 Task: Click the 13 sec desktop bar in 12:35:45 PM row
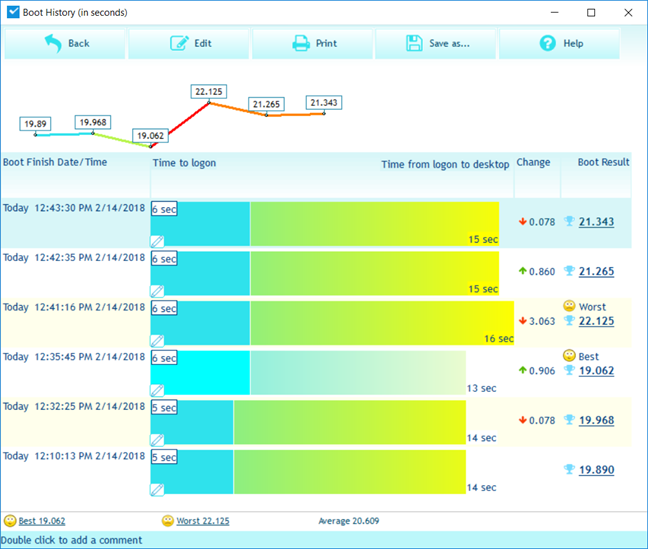click(x=358, y=373)
